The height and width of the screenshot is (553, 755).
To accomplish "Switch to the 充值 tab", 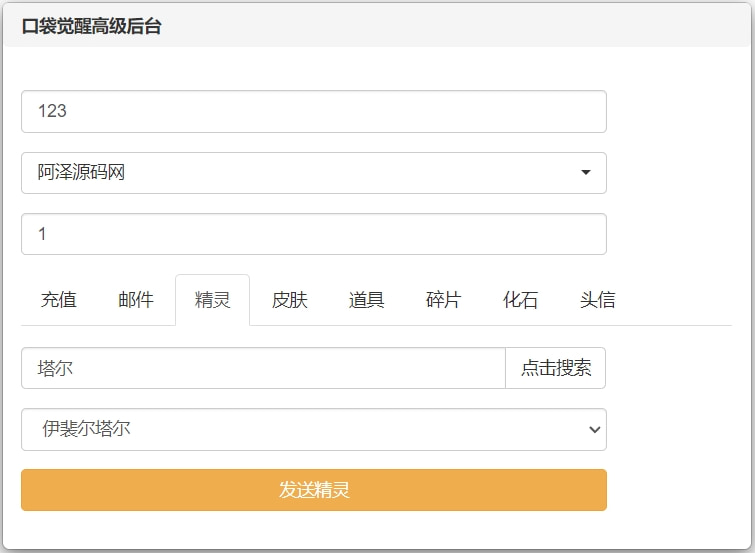I will (x=59, y=300).
